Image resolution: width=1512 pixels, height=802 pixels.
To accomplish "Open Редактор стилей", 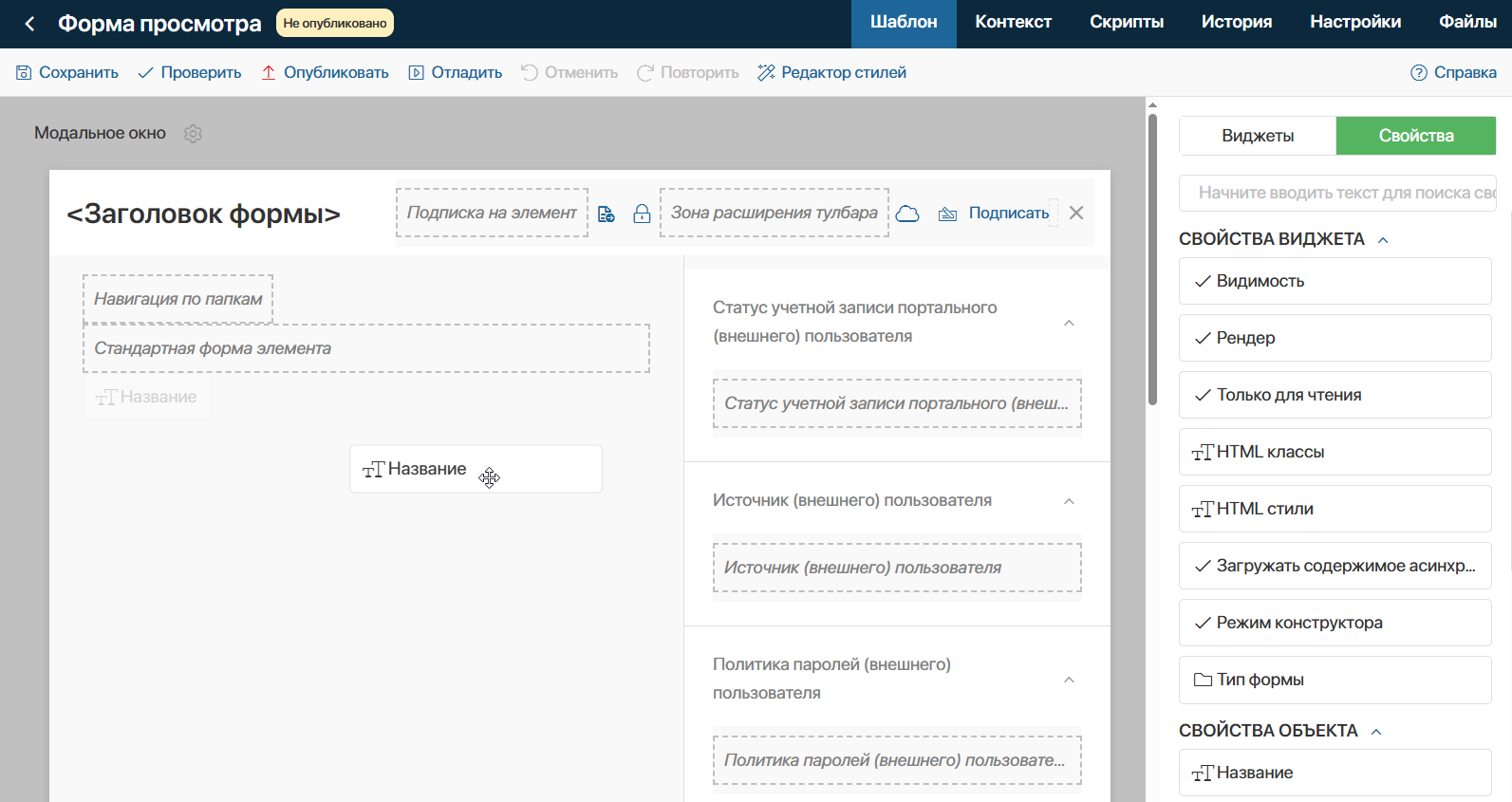I will pos(832,72).
